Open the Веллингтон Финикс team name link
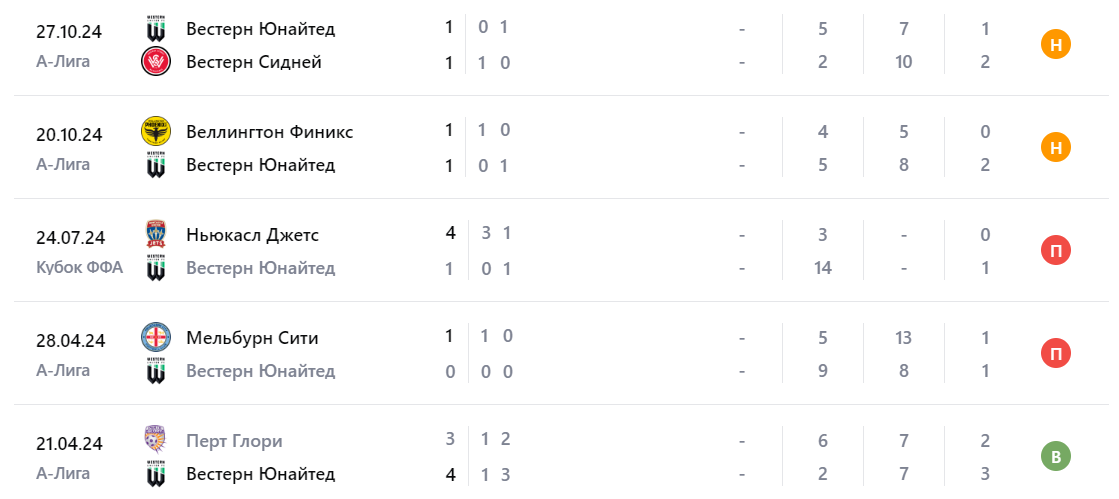Screen dimensions: 1119x499 tap(269, 132)
